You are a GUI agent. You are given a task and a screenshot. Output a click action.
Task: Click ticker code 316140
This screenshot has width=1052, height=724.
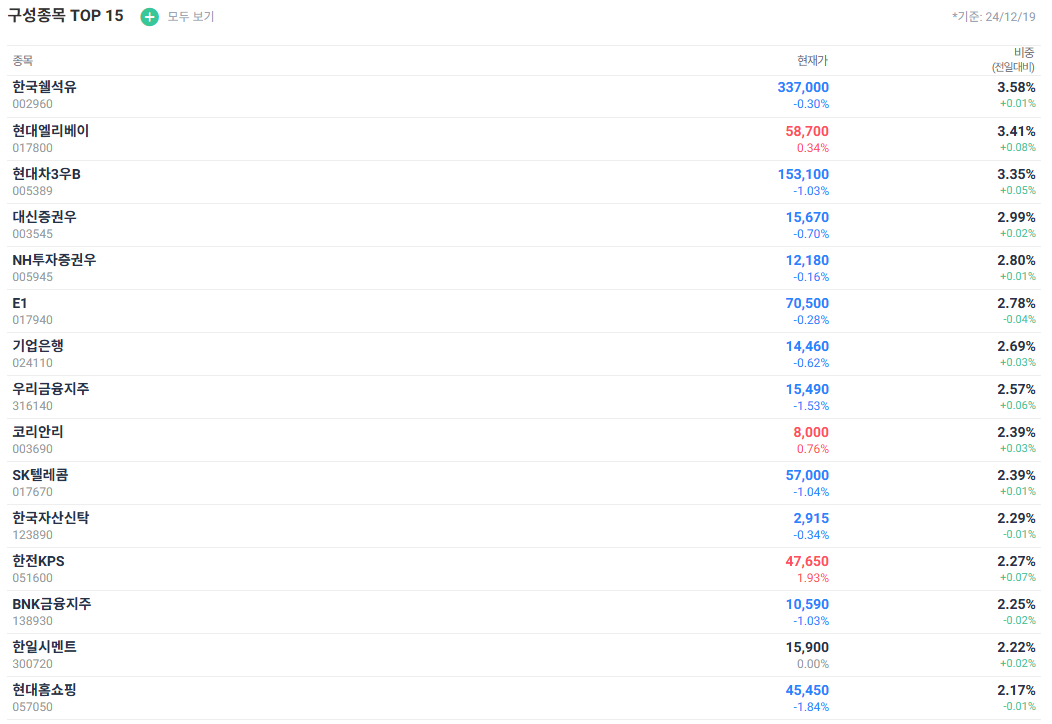(32, 405)
